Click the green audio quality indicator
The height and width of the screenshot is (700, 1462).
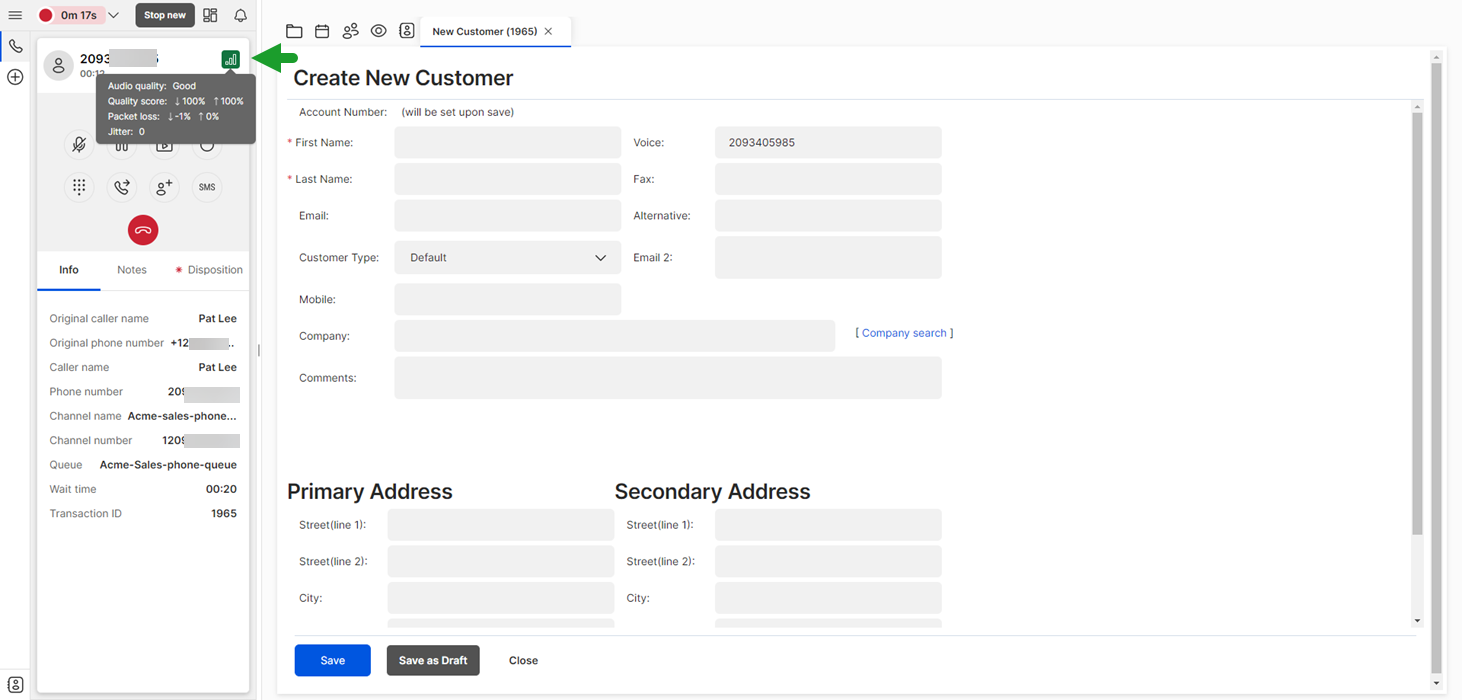pyautogui.click(x=231, y=60)
